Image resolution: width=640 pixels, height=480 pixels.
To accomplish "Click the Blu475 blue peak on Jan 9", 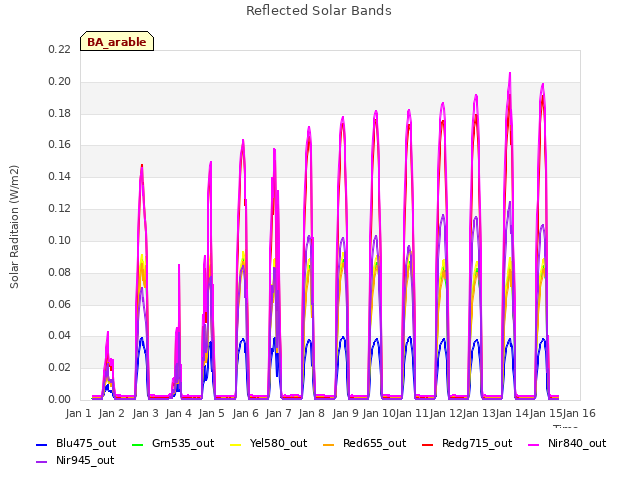I will pos(343,338).
